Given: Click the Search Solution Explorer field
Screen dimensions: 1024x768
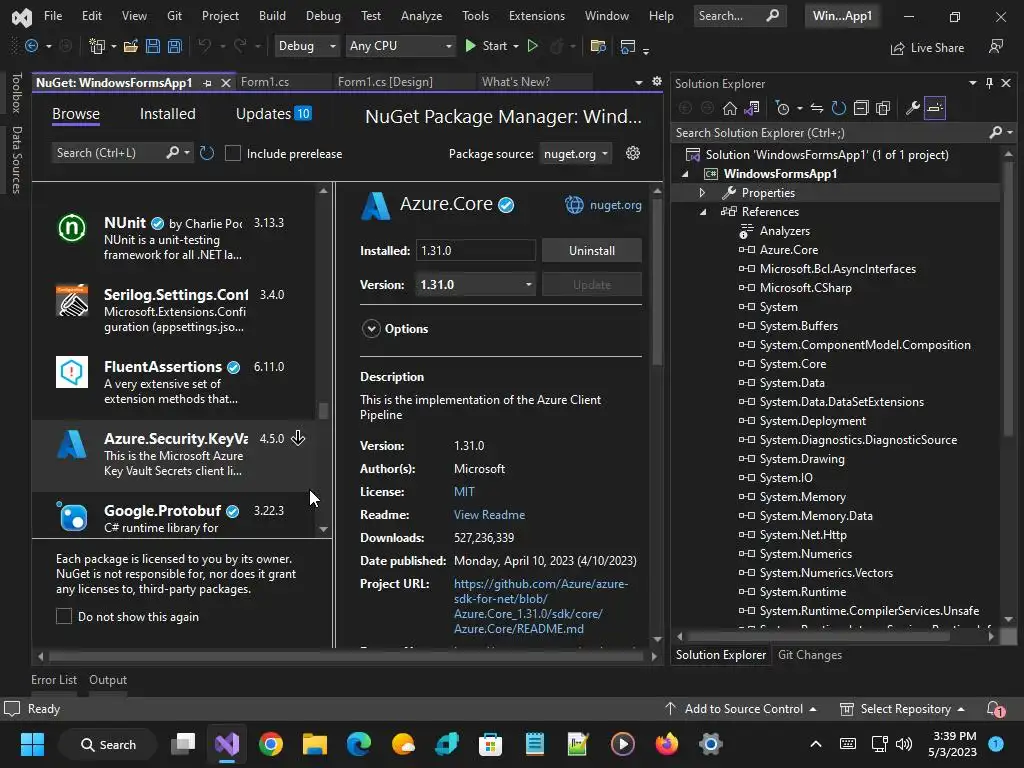Looking at the screenshot, I should (x=831, y=133).
